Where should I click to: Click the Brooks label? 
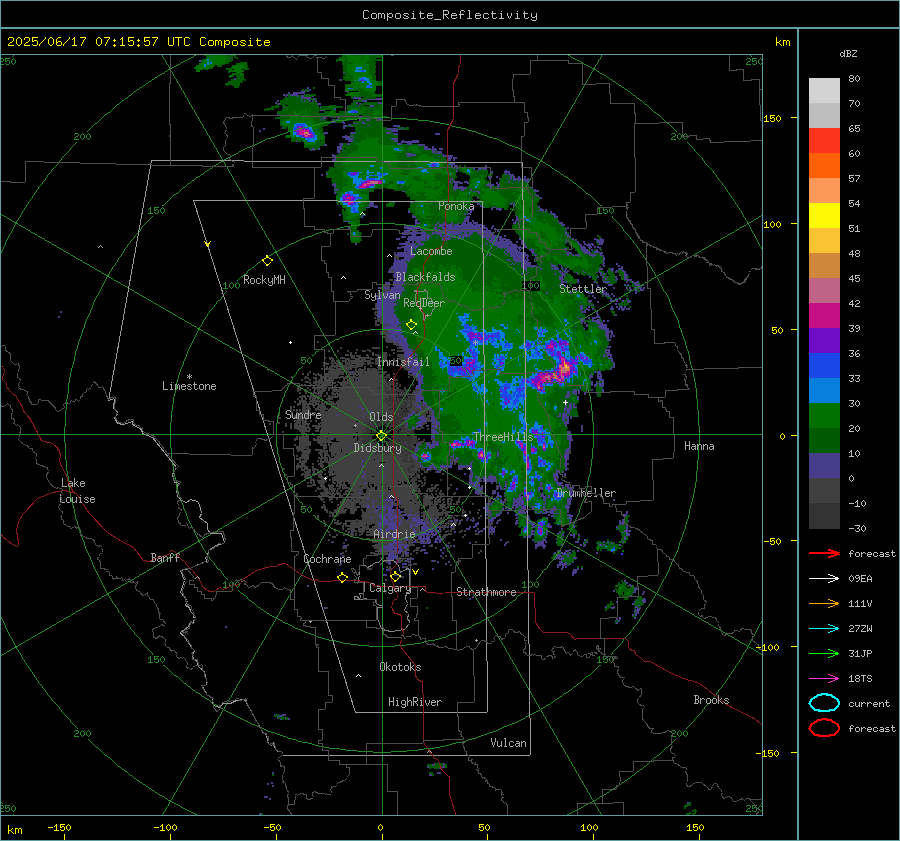click(711, 700)
